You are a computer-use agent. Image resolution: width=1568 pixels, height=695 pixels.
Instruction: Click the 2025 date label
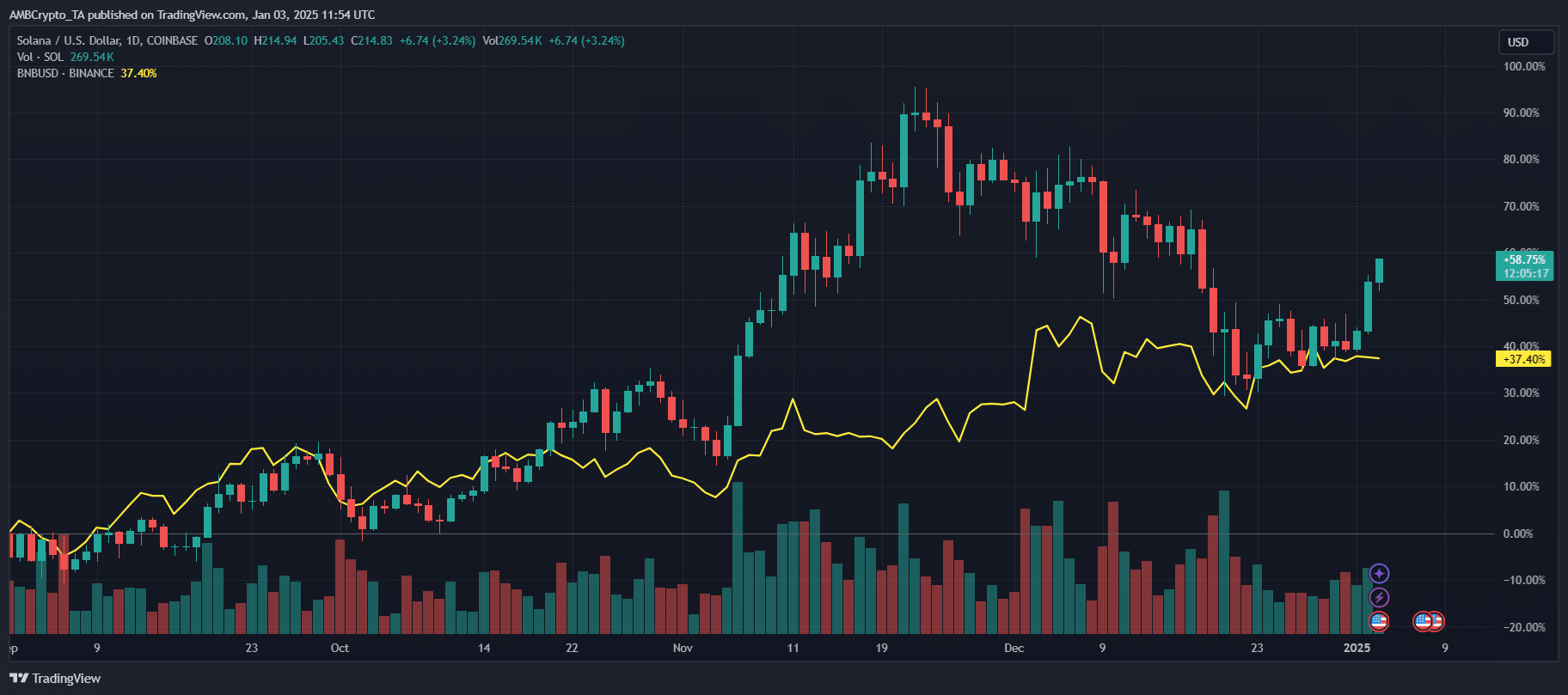[x=1357, y=648]
